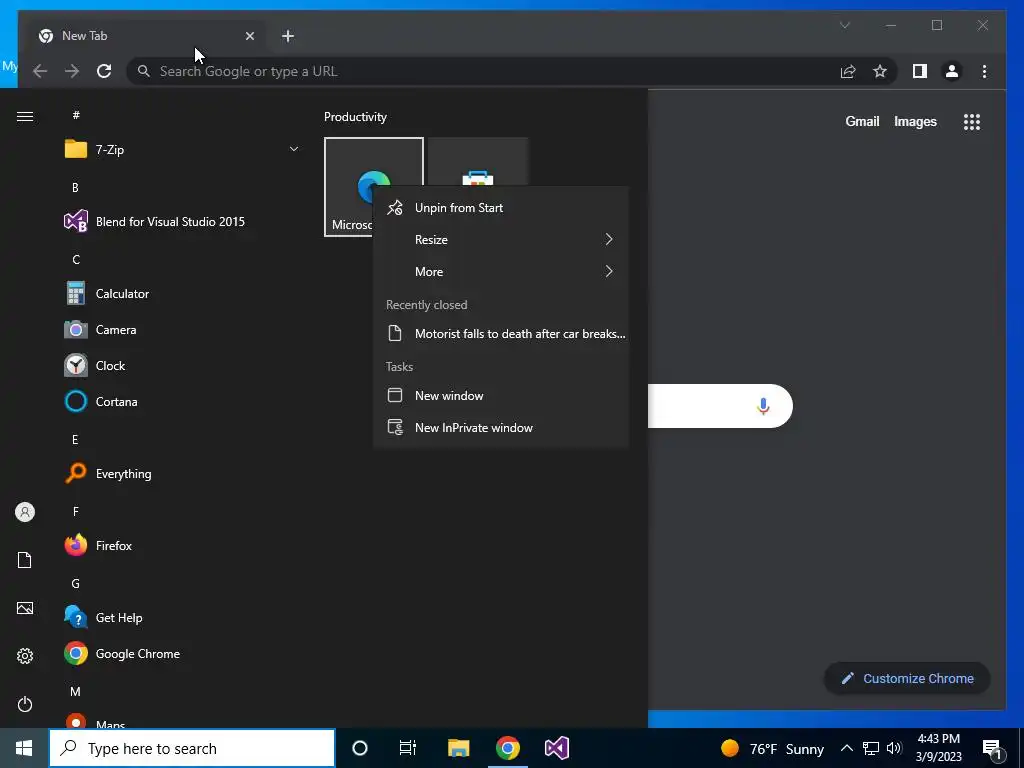The image size is (1024, 768).
Task: Open a new Chrome tab
Action: point(288,36)
